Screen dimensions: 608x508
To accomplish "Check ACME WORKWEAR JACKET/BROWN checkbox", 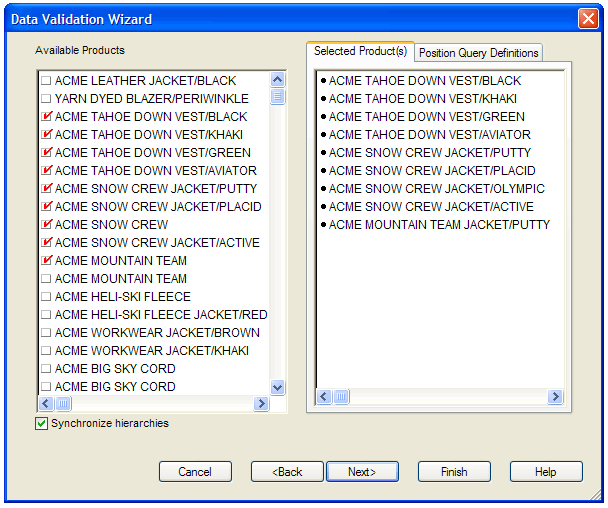I will tap(46, 332).
